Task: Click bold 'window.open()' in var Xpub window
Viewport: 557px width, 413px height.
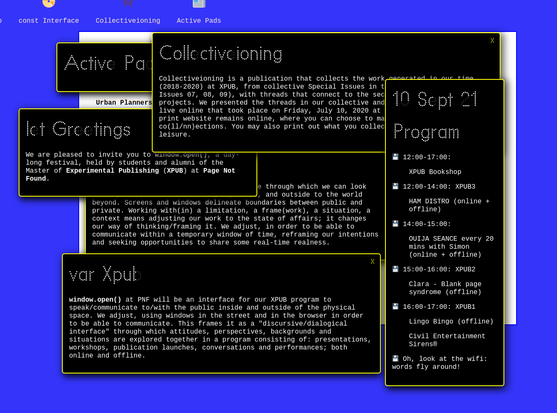Action: [95, 299]
